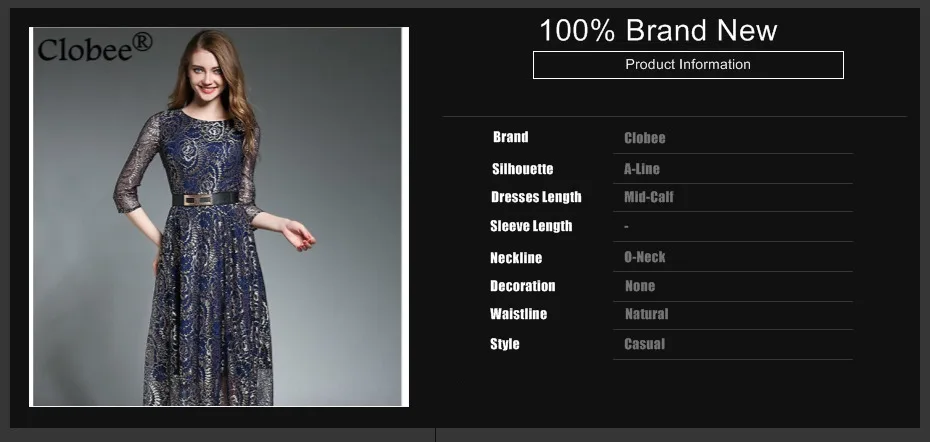Select the "Clobee" brand value
Image resolution: width=930 pixels, height=442 pixels.
point(645,138)
